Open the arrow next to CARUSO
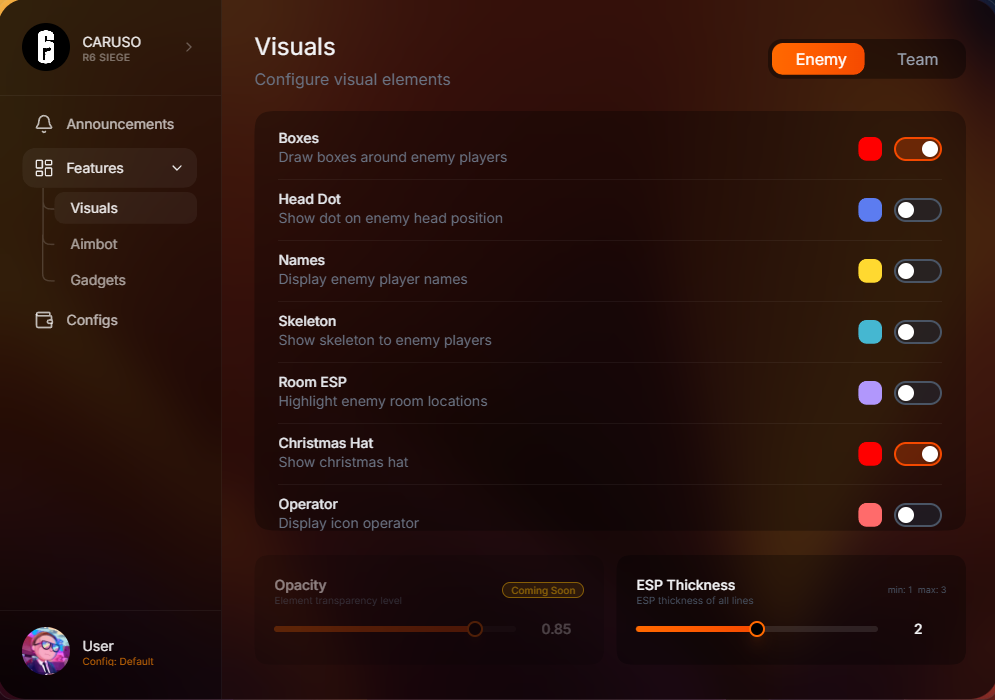 coord(188,47)
